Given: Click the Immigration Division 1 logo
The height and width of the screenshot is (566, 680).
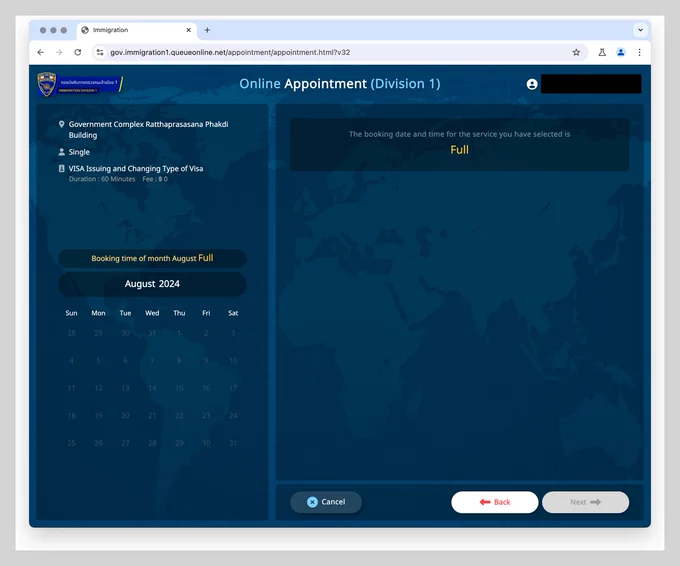Looking at the screenshot, I should point(80,84).
